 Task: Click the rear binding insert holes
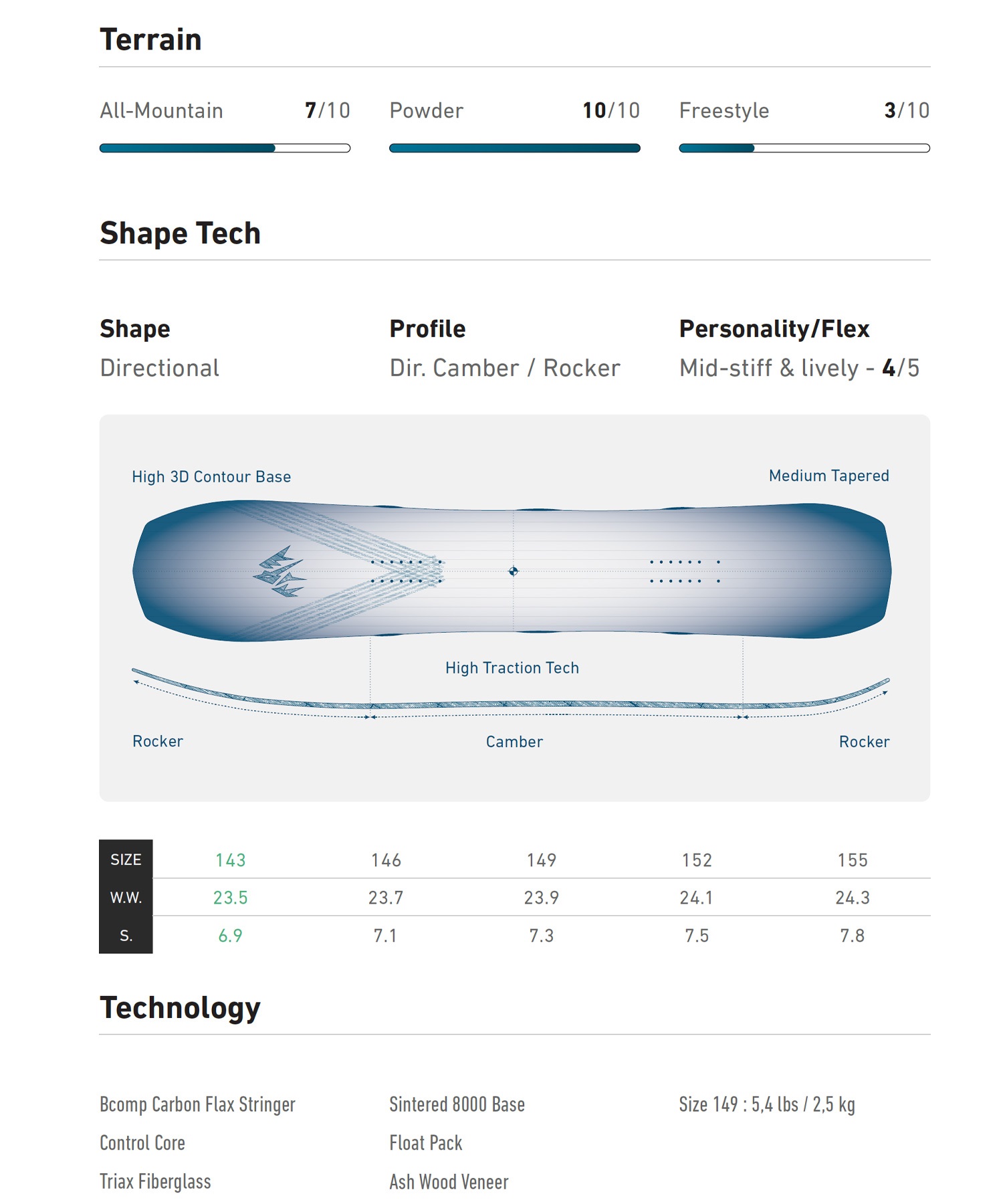(x=685, y=571)
